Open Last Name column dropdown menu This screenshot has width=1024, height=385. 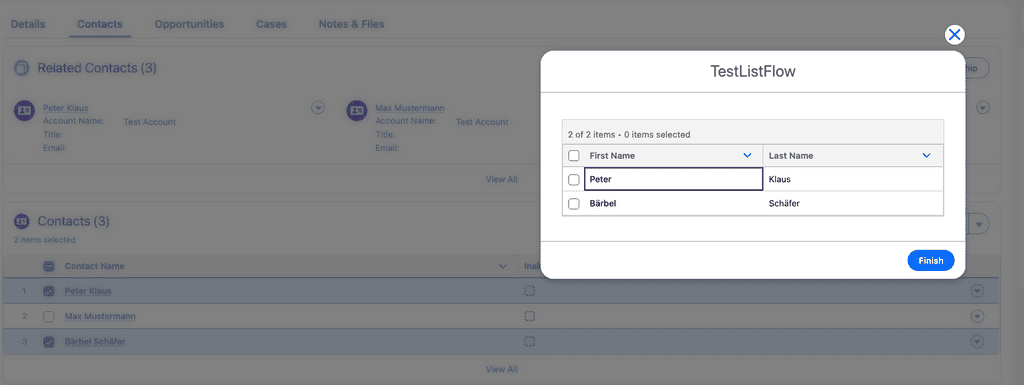(x=926, y=155)
